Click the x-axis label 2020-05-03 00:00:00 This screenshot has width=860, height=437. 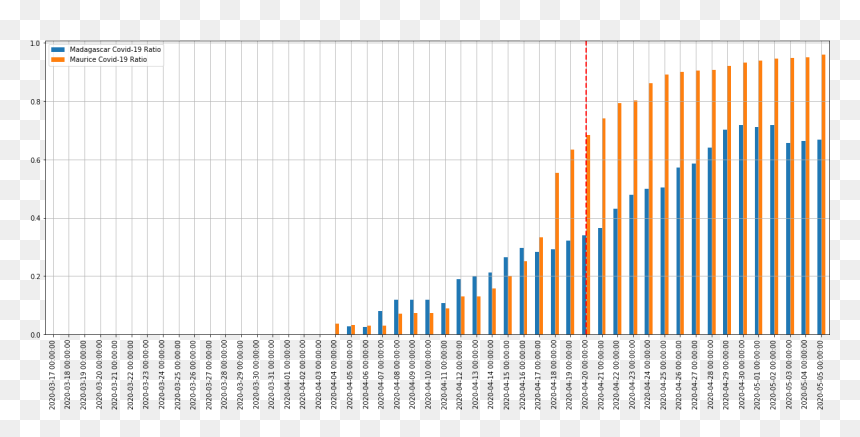click(x=791, y=374)
